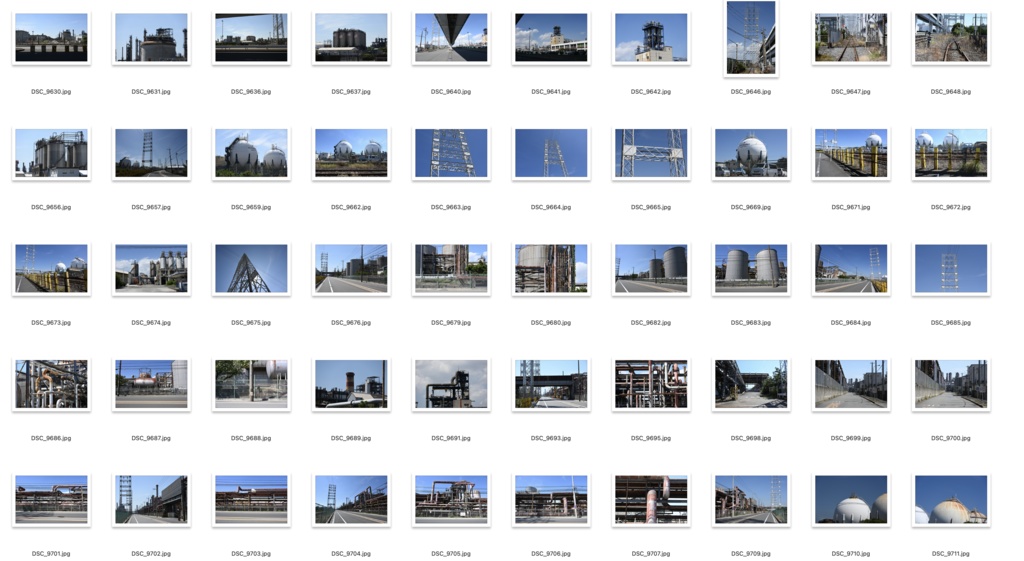Select the DSC_9659.jpg photo thumbnail
Screen dimensions: 1024x561
coord(251,153)
